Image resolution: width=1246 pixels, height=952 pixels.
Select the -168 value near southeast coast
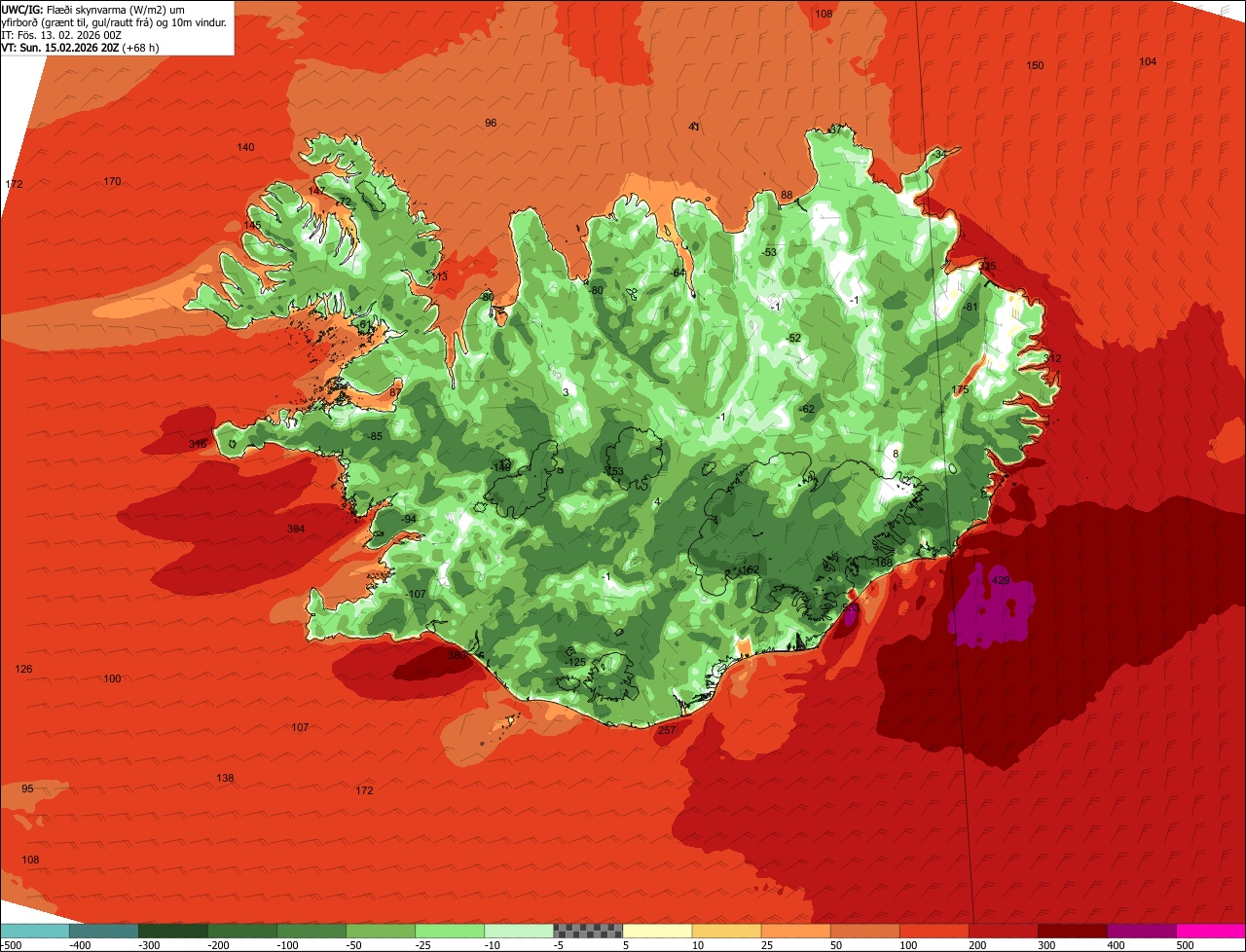click(x=882, y=563)
